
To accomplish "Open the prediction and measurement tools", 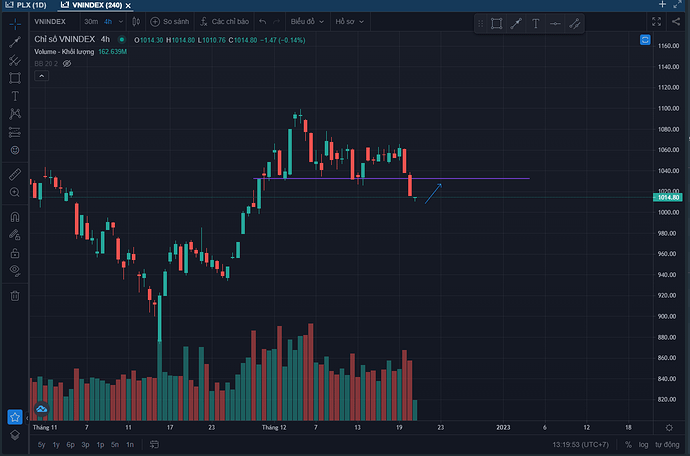I will 15,132.
